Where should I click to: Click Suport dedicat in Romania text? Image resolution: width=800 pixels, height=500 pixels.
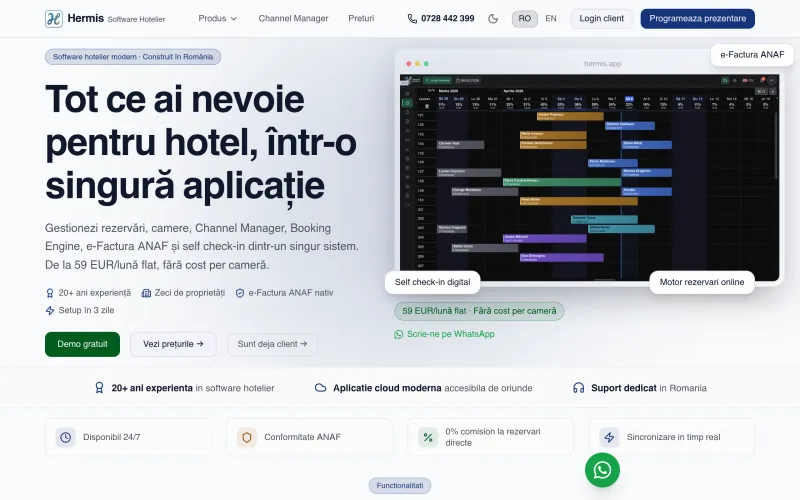tap(648, 388)
